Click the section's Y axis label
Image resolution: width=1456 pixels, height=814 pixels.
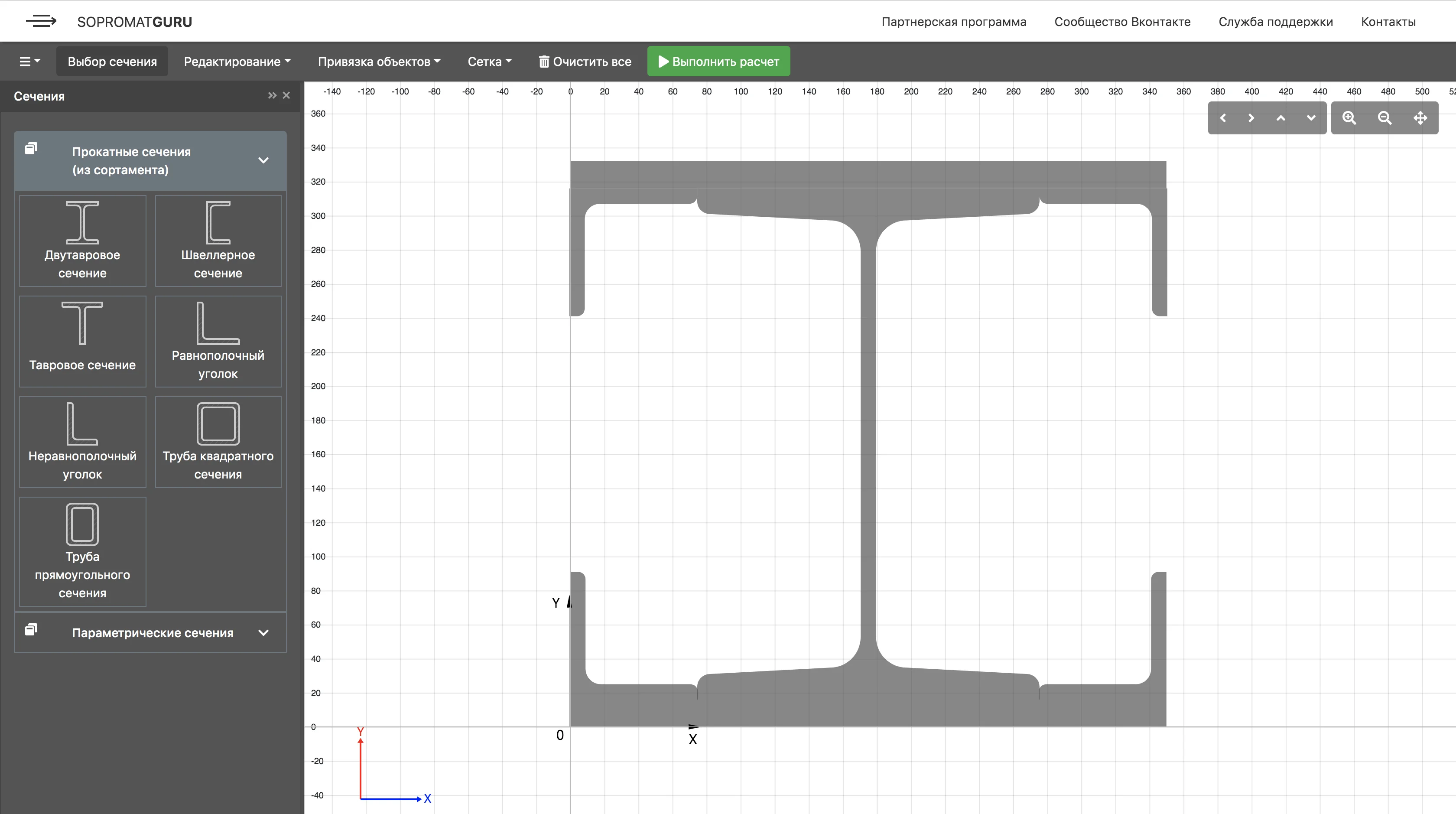click(x=556, y=603)
